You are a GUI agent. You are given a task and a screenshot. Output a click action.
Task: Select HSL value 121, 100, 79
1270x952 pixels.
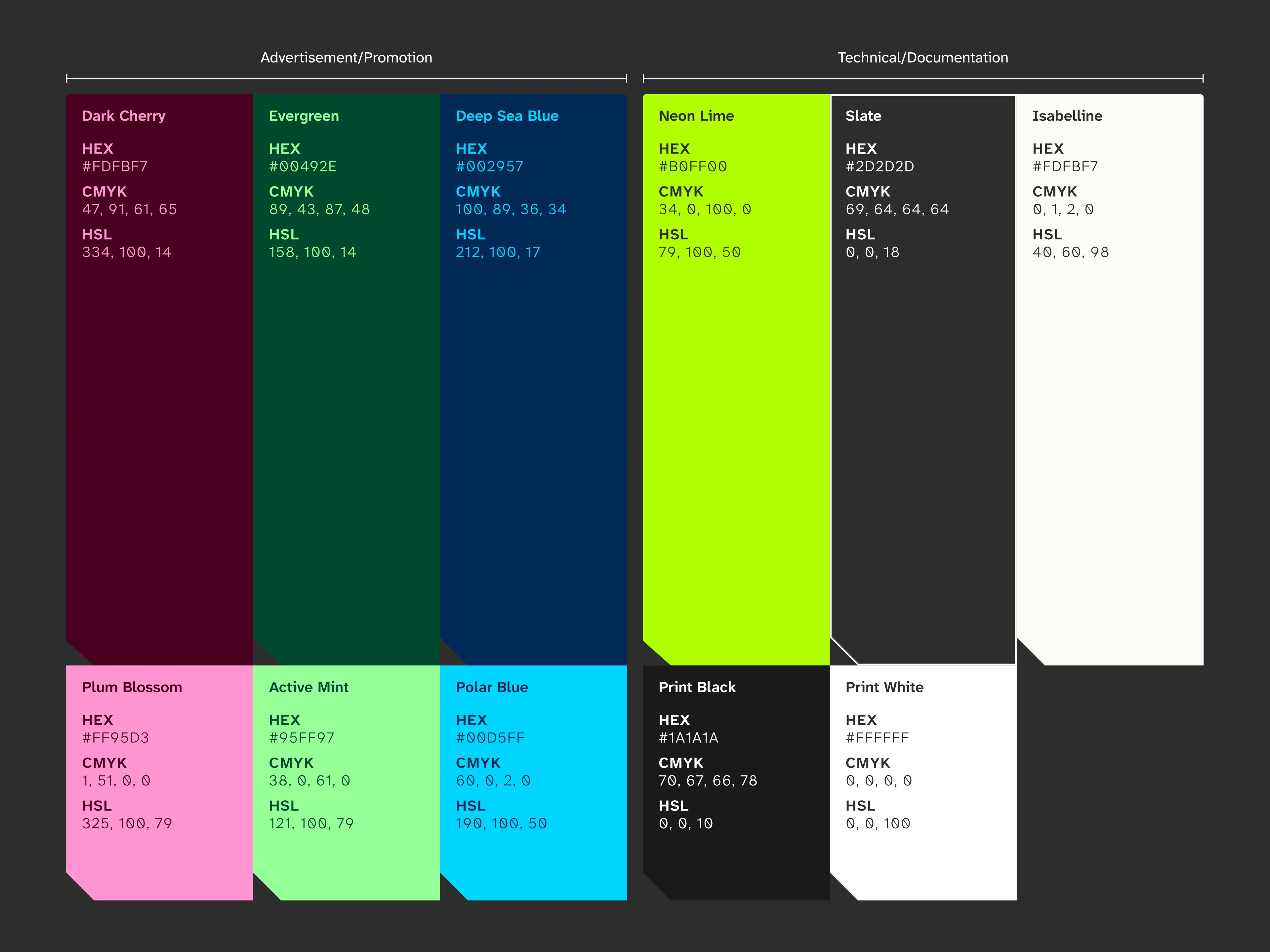311,823
